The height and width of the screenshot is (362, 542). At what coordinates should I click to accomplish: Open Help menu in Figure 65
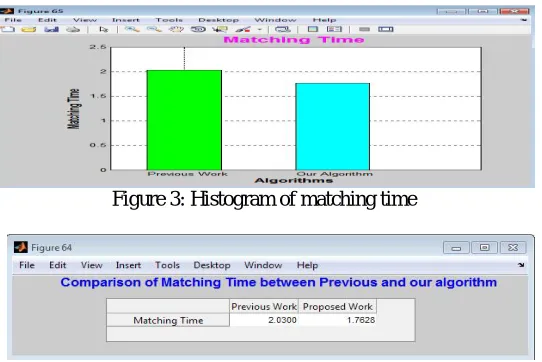tap(325, 20)
